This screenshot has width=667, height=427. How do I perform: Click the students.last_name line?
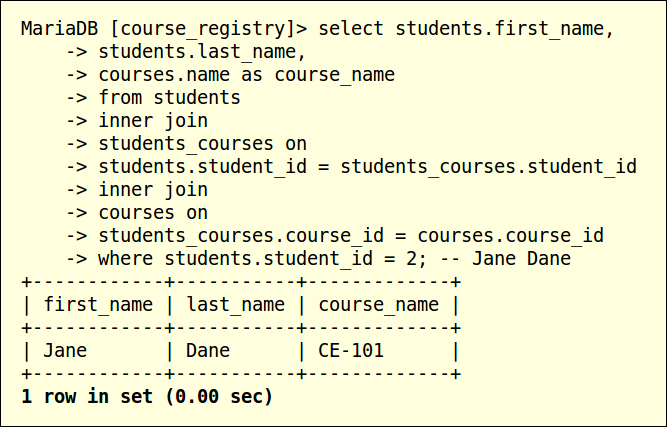click(x=202, y=52)
